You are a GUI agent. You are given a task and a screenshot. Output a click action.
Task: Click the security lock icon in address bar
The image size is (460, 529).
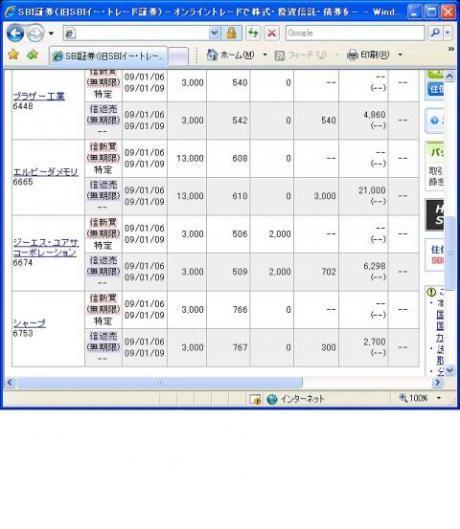pyautogui.click(x=232, y=33)
